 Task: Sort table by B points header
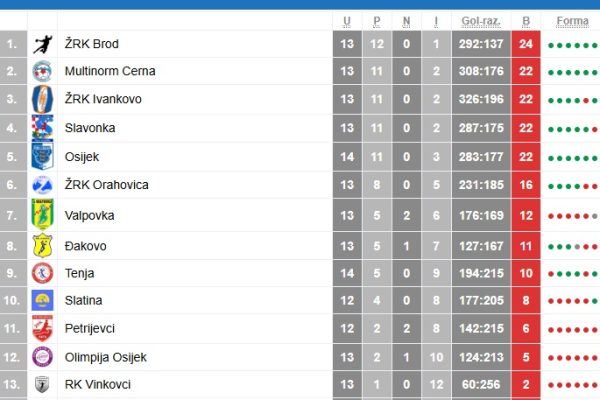tap(526, 21)
